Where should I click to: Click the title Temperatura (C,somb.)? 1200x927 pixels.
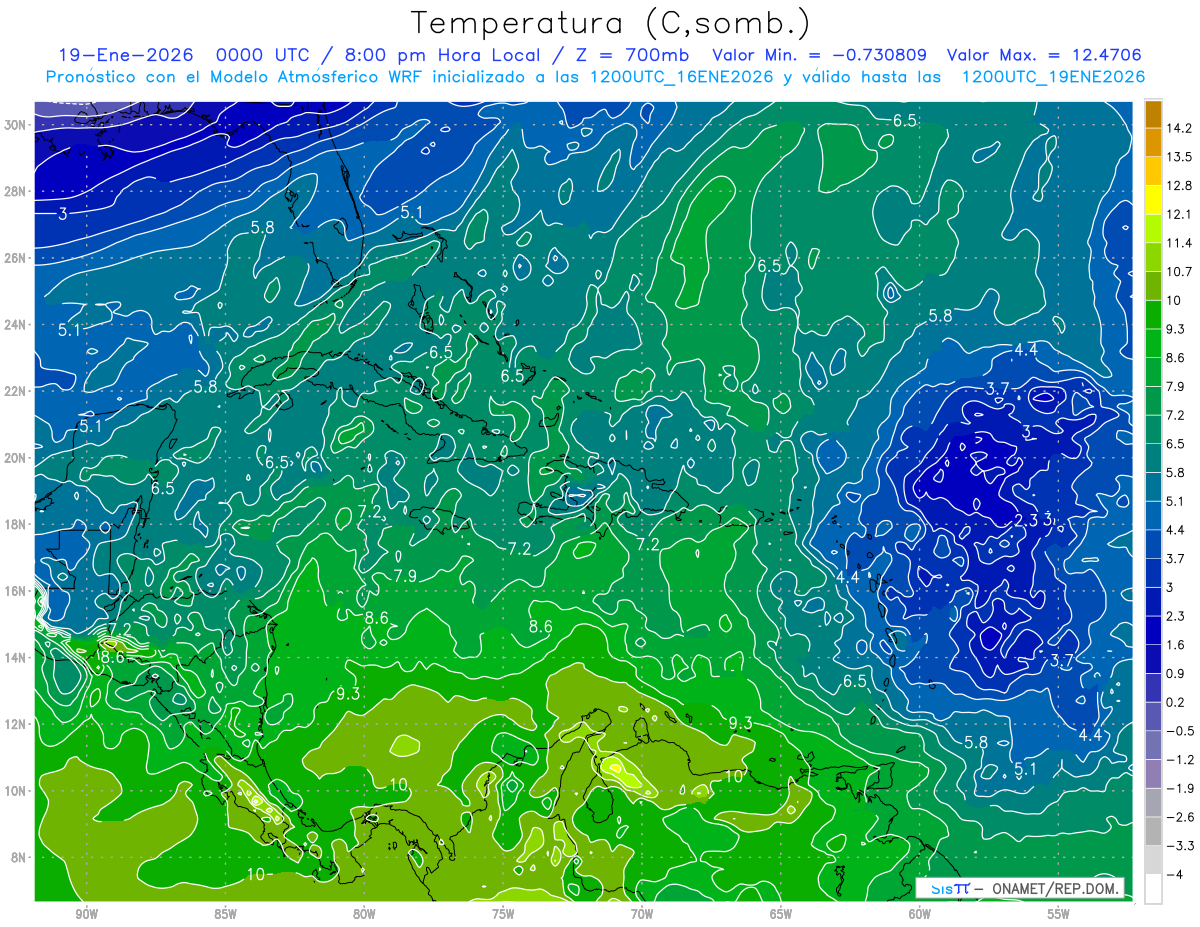point(611,22)
